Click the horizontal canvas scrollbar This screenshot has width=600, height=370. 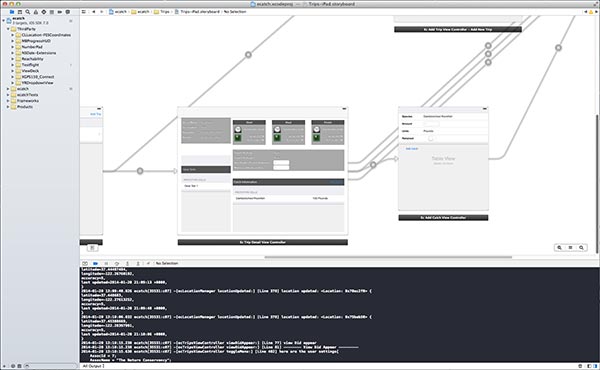coord(388,257)
